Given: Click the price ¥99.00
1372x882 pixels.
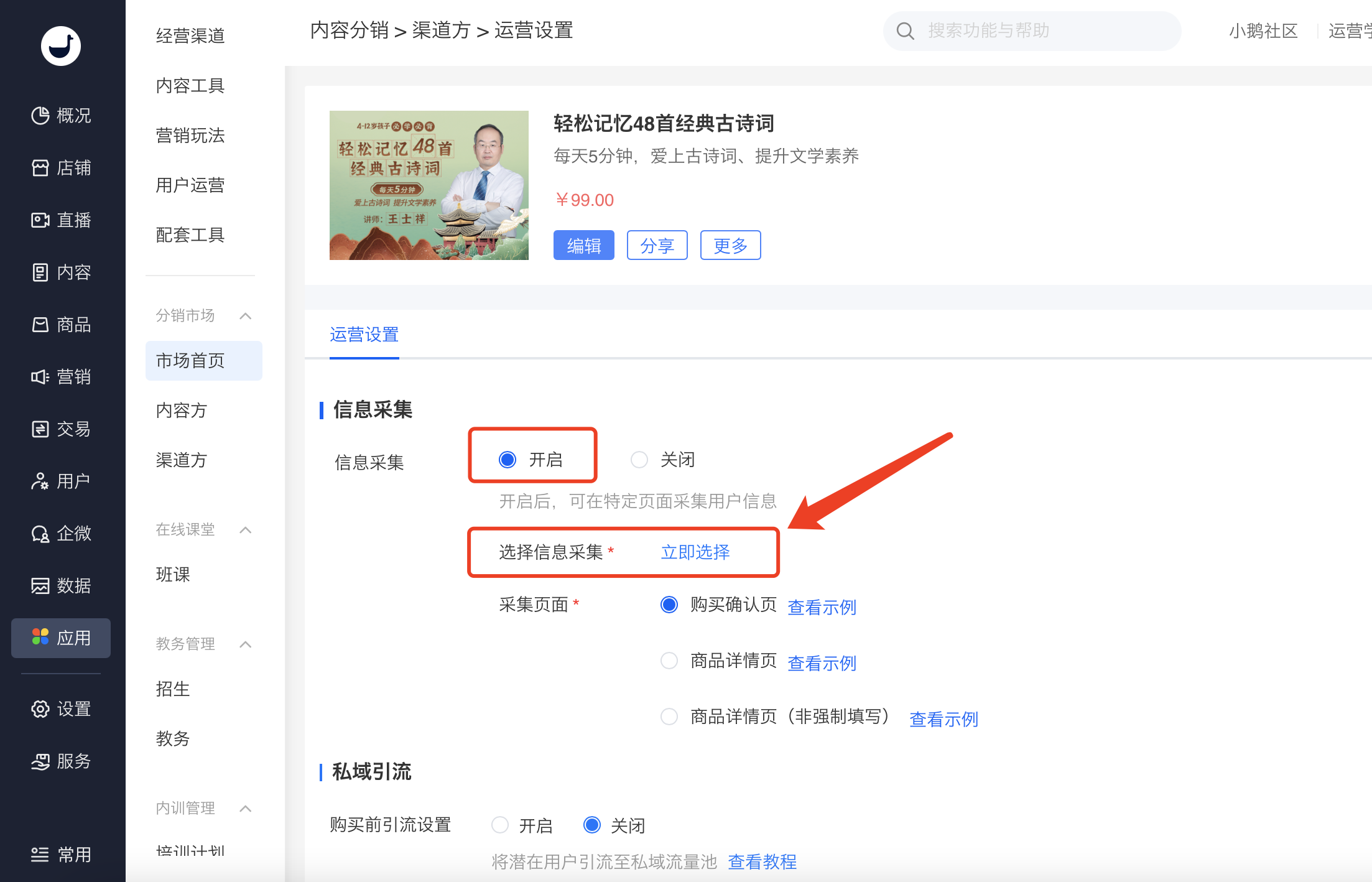Looking at the screenshot, I should pos(584,200).
